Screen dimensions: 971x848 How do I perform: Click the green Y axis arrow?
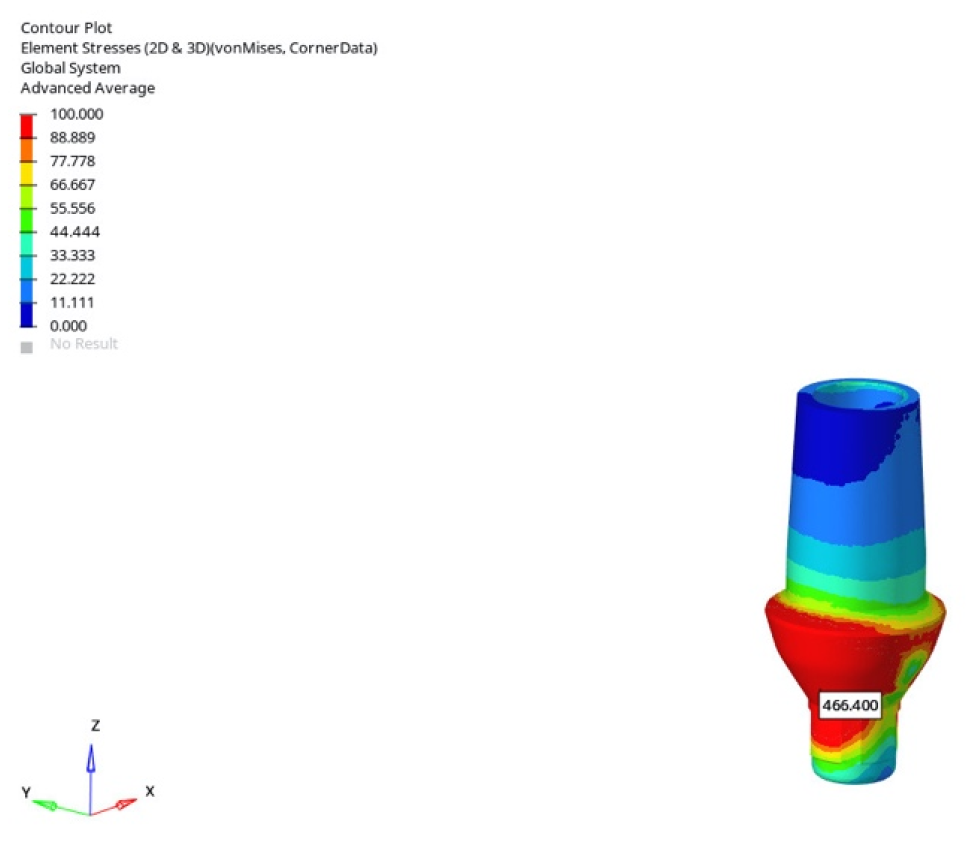pos(50,803)
